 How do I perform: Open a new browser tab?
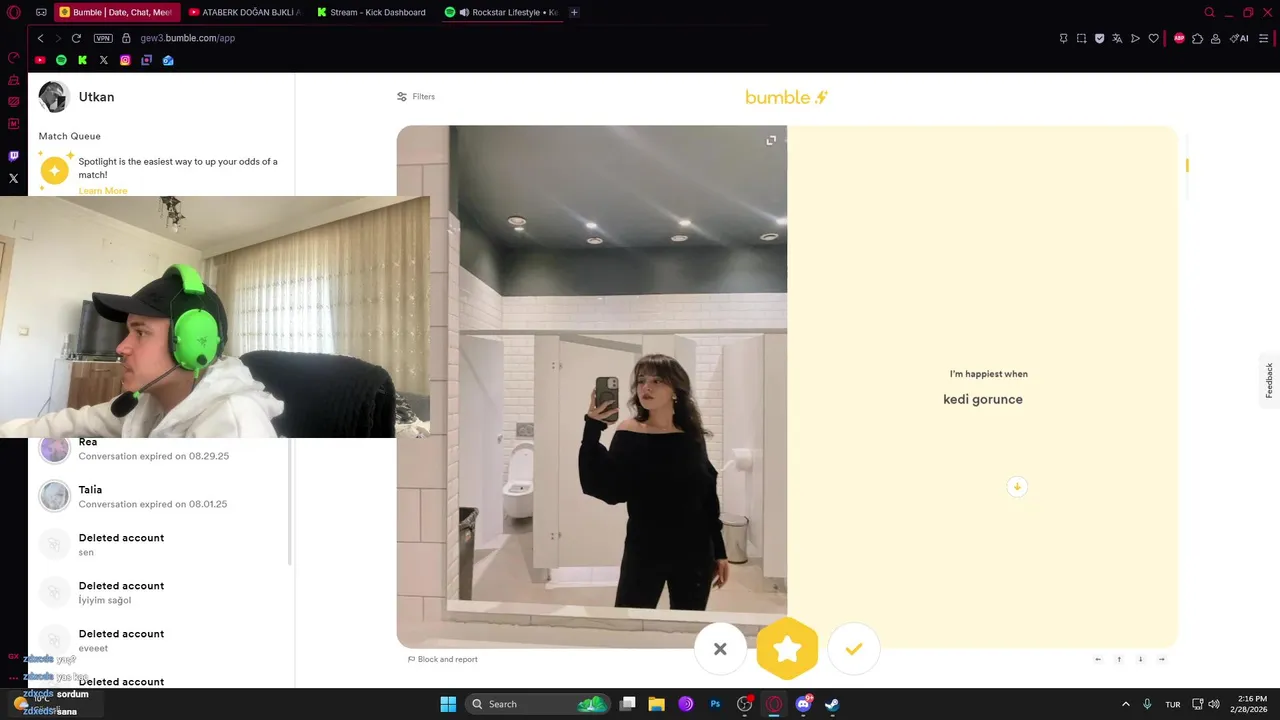(574, 12)
